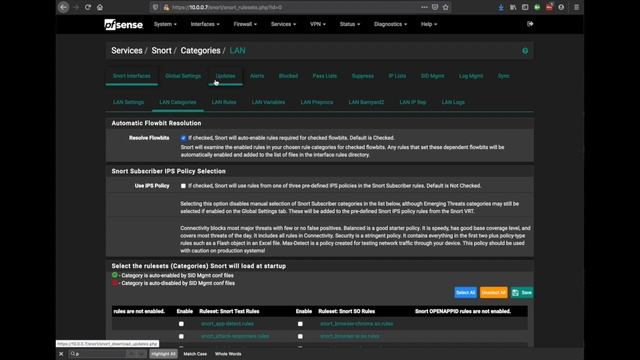Open the IP Lists tab

[x=397, y=76]
